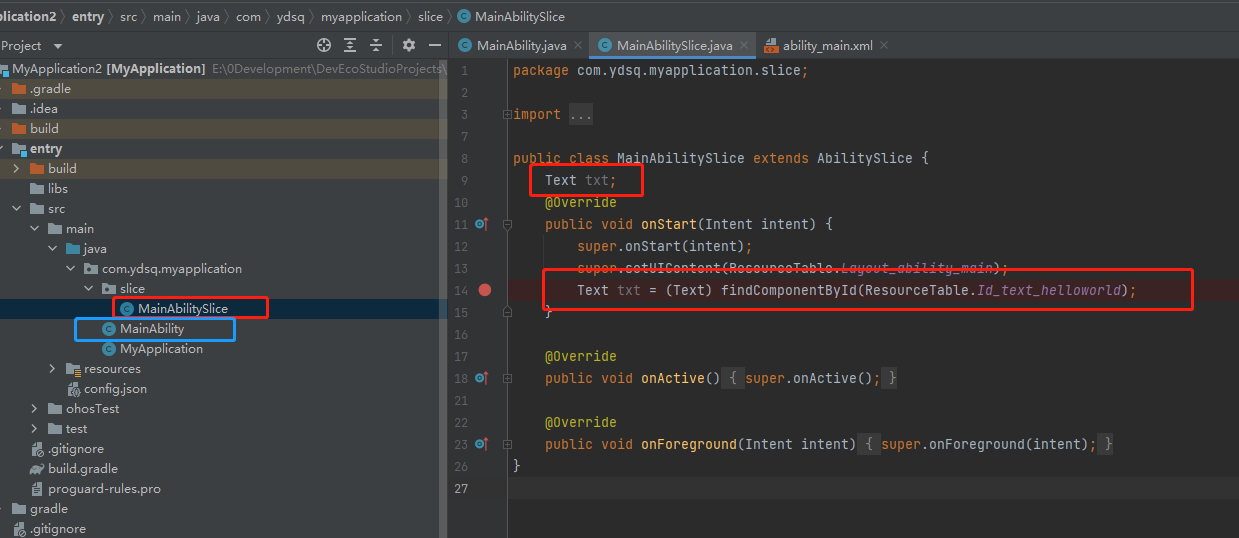1239x538 pixels.
Task: Click the override gutter icon on line 11
Action: pyautogui.click(x=481, y=224)
